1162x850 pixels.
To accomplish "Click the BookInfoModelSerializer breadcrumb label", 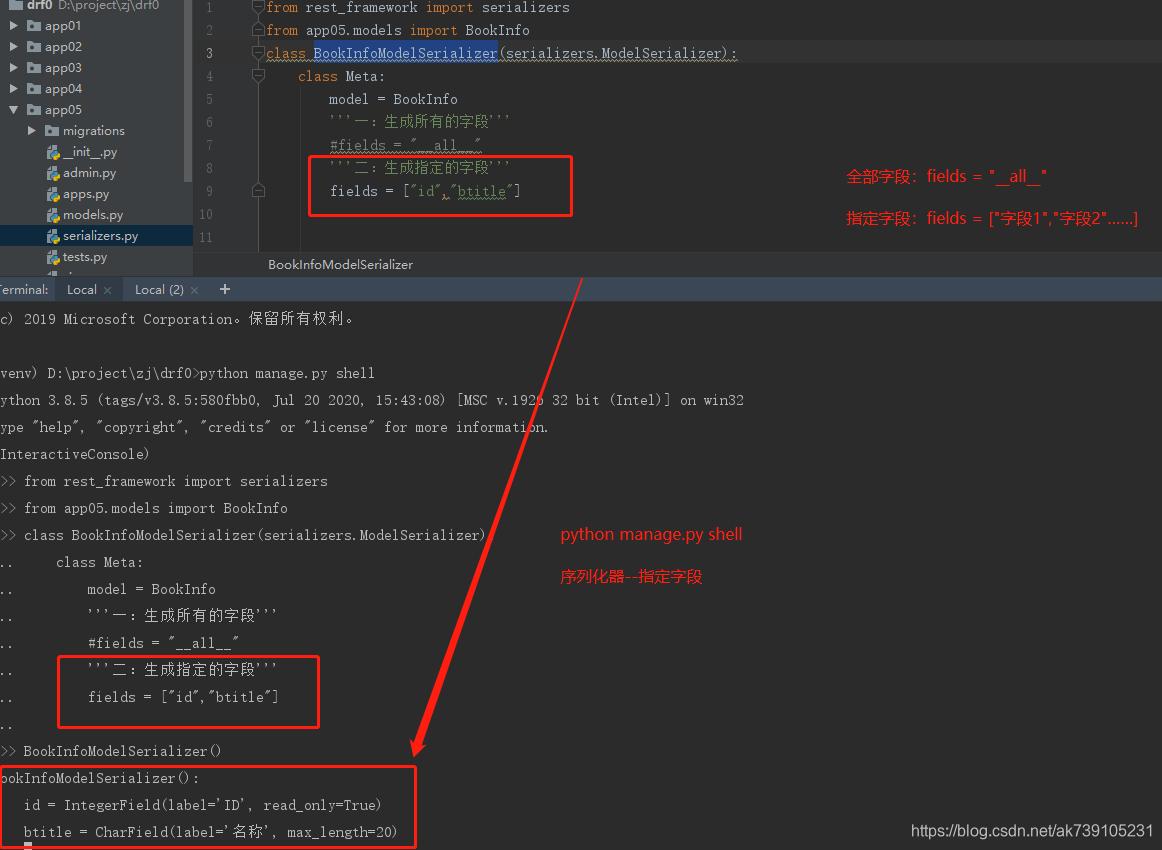I will click(x=340, y=264).
